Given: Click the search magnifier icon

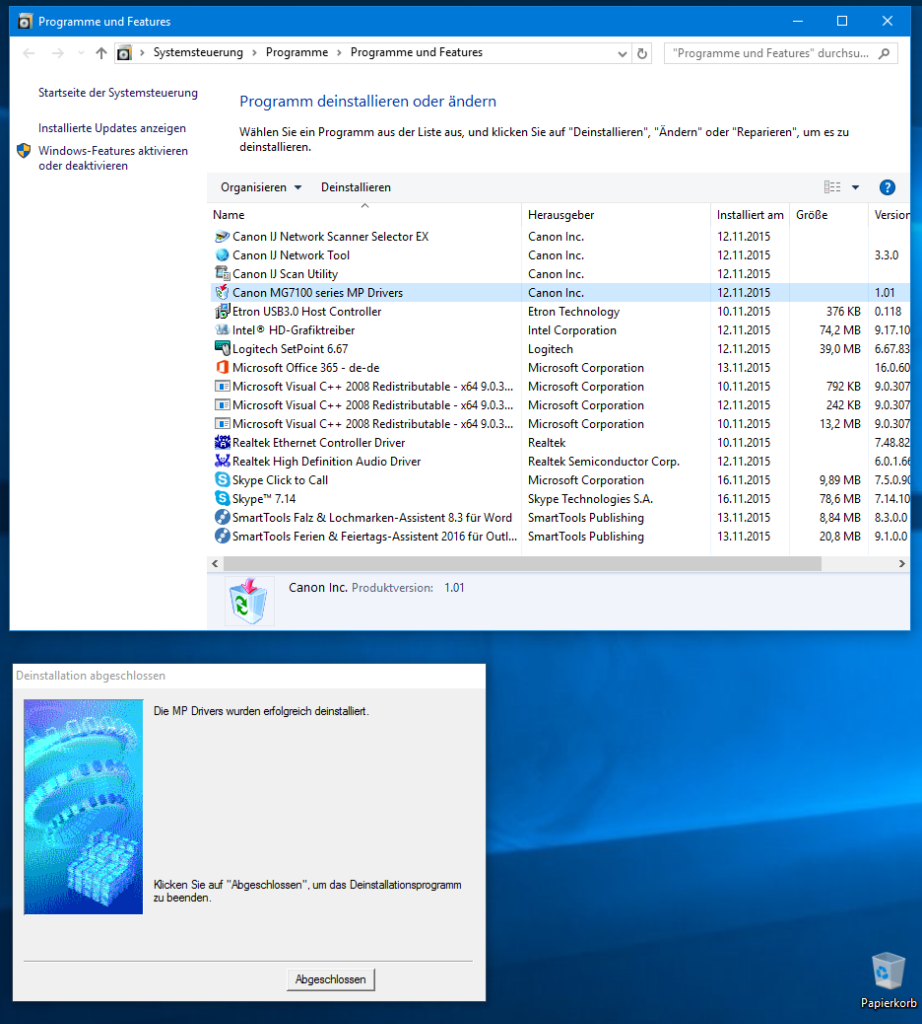Looking at the screenshot, I should 884,53.
